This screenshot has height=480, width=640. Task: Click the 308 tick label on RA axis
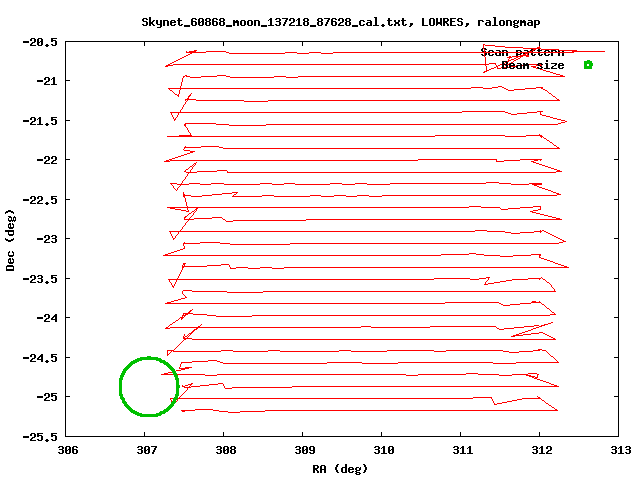tap(226, 450)
